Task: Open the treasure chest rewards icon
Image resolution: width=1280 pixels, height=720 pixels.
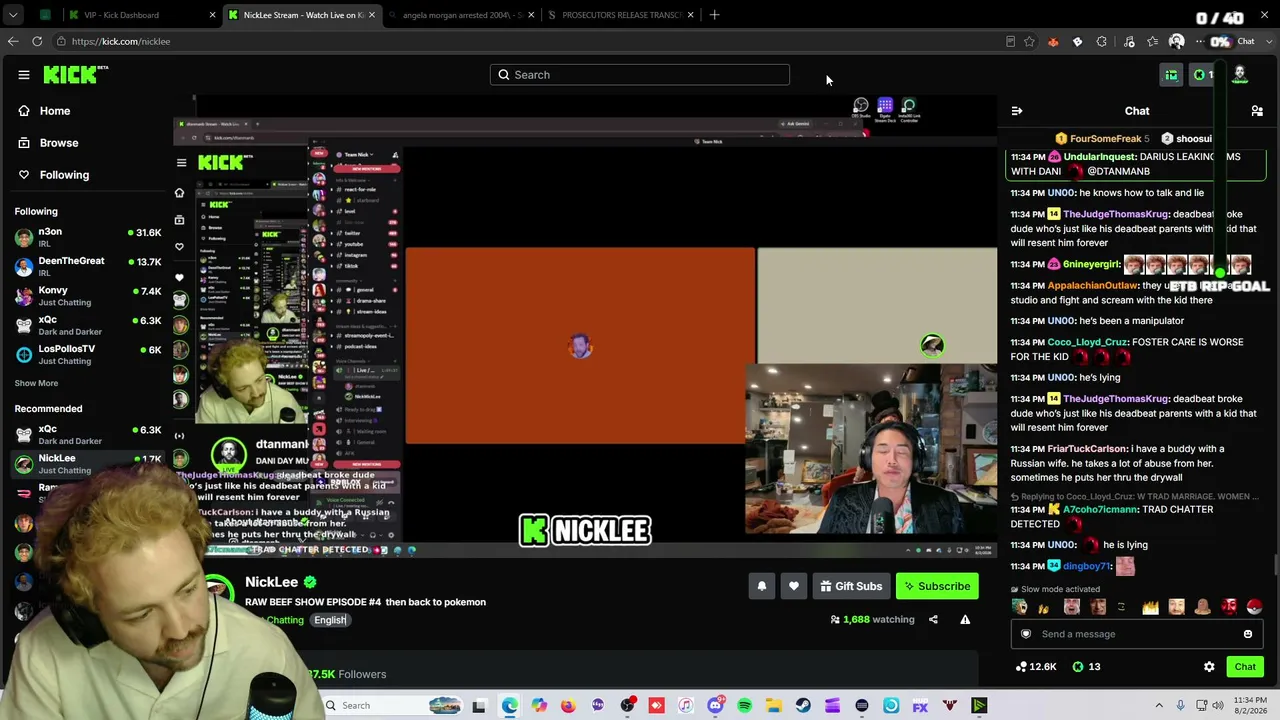Action: click(1171, 75)
